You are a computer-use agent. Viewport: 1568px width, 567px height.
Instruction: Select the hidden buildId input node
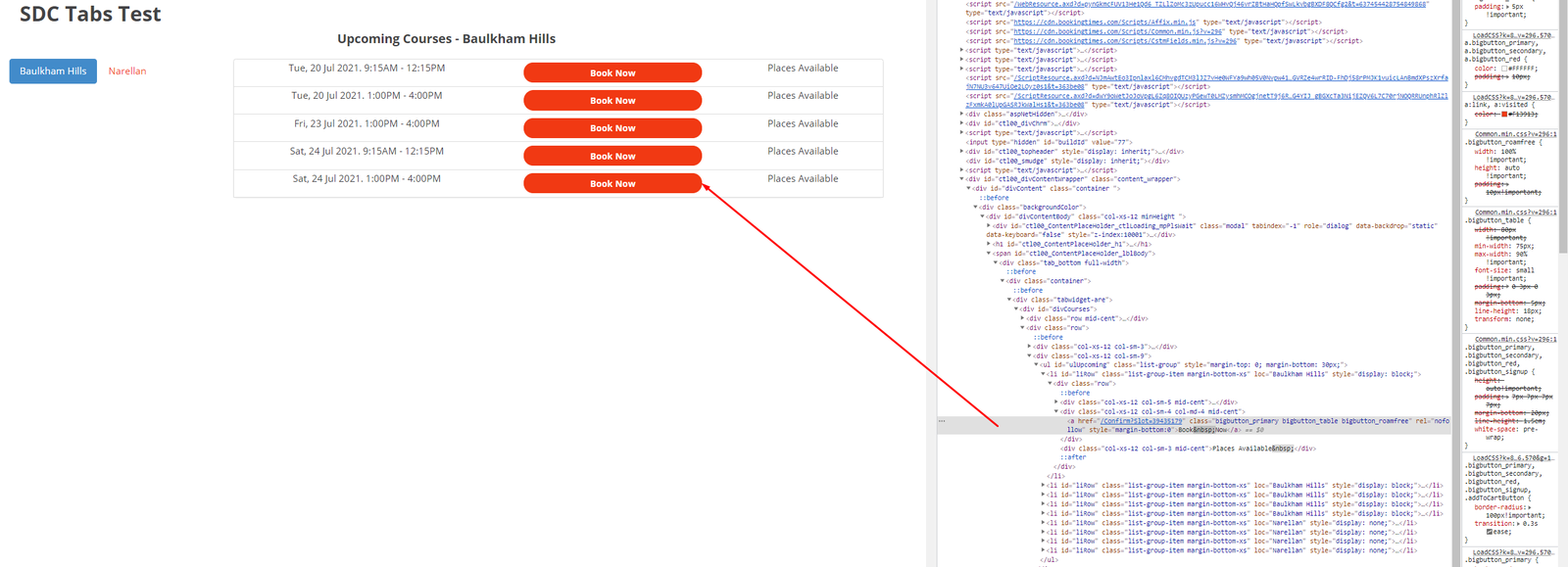click(x=1050, y=142)
